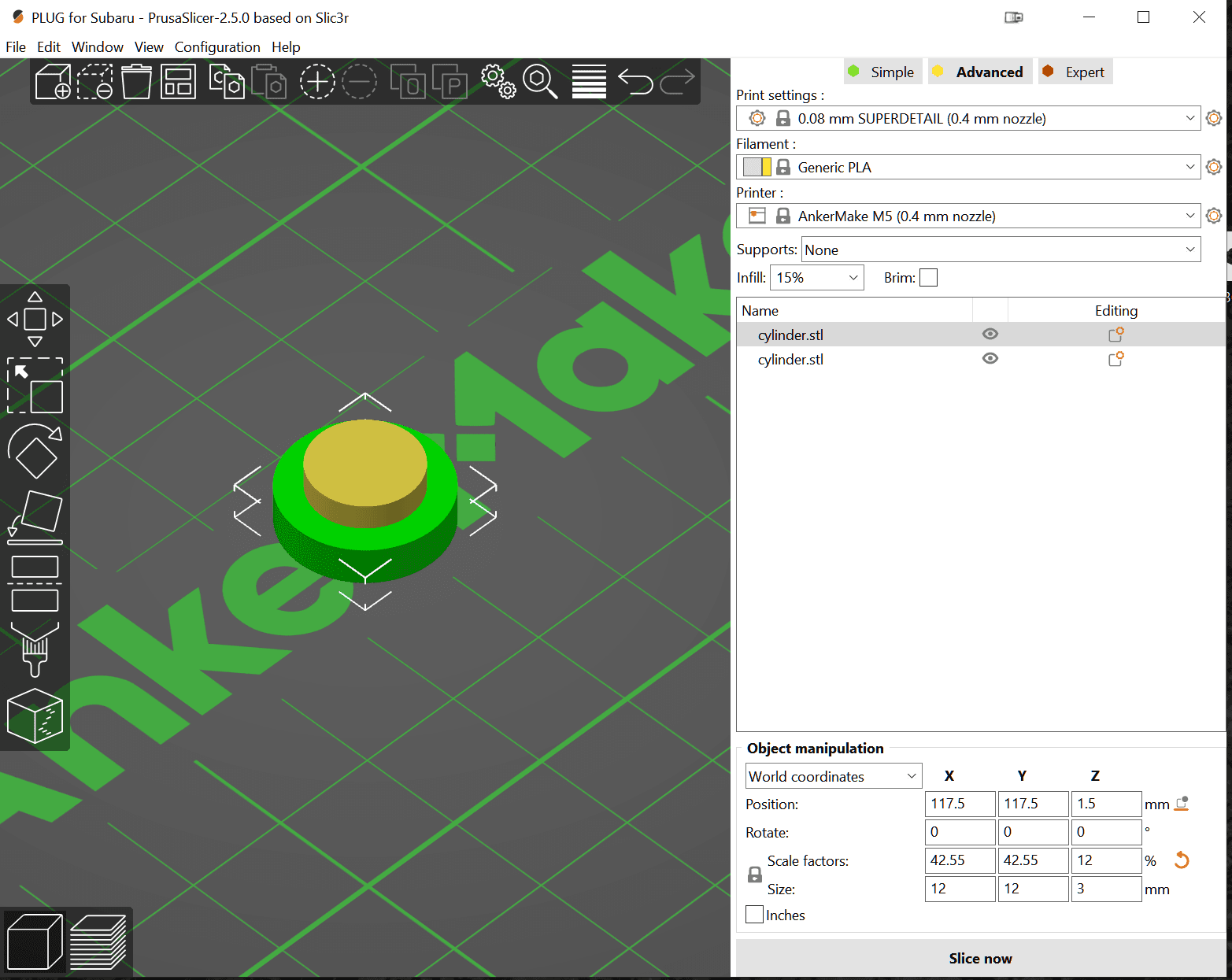The height and width of the screenshot is (980, 1232).
Task: Open the Window menu
Action: [x=98, y=47]
